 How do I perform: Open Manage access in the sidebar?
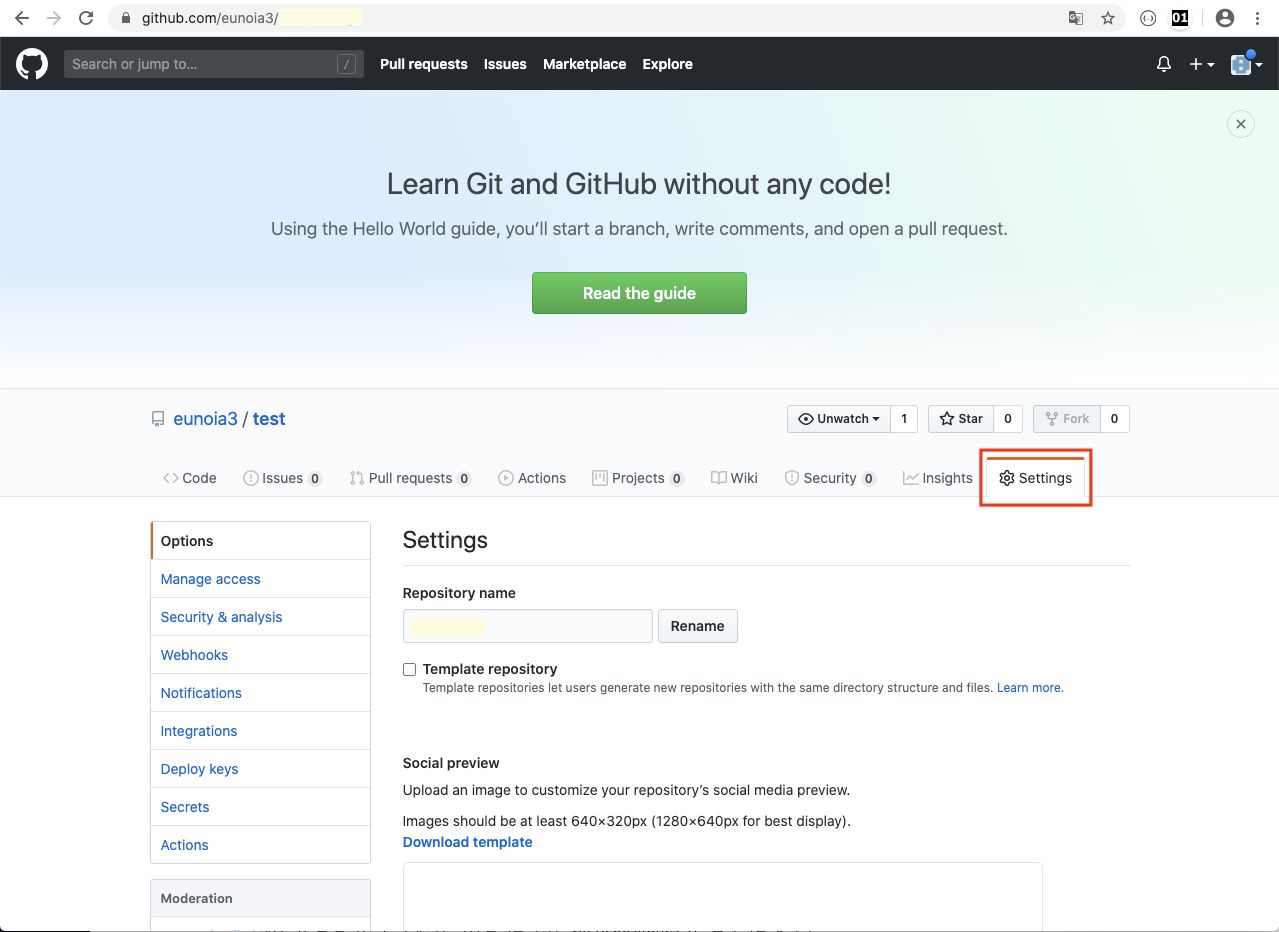(260, 579)
